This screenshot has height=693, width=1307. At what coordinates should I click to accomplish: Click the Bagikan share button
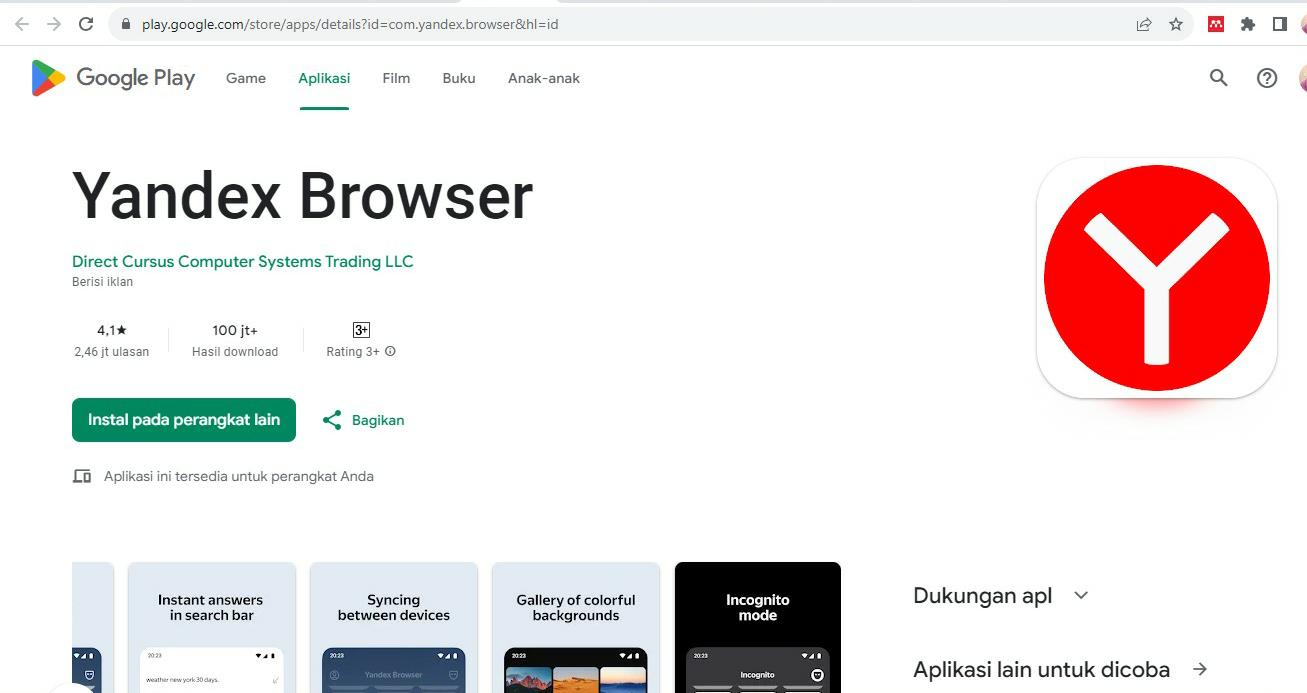[x=364, y=420]
